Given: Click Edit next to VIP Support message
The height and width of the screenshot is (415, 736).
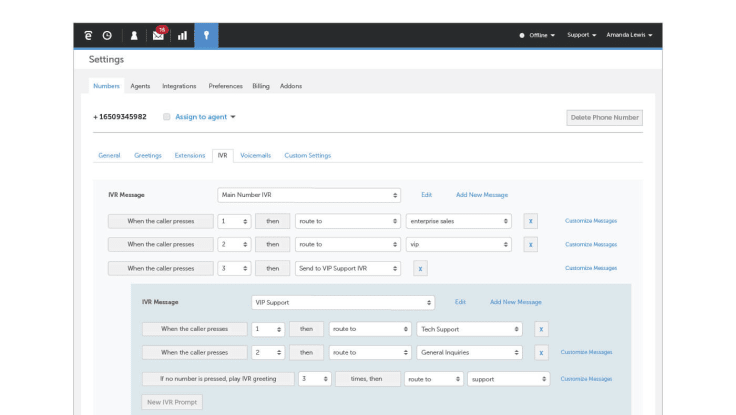Looking at the screenshot, I should tap(460, 302).
